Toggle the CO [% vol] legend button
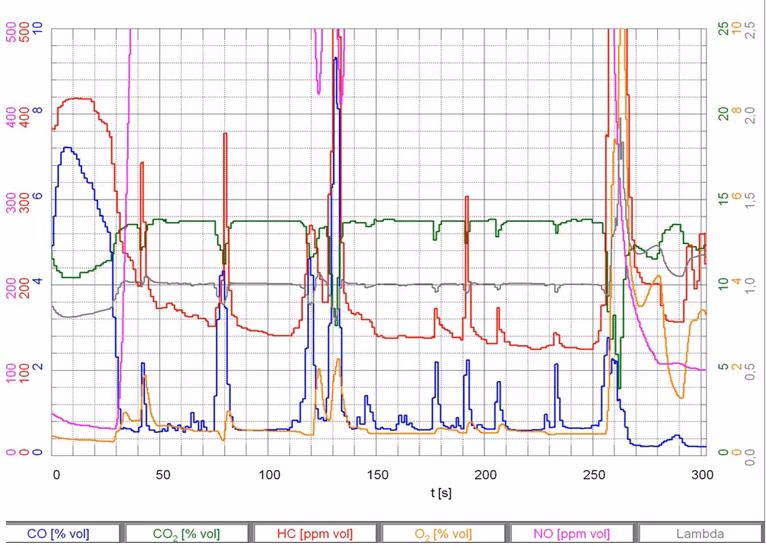Image resolution: width=766 pixels, height=546 pixels. point(64,534)
